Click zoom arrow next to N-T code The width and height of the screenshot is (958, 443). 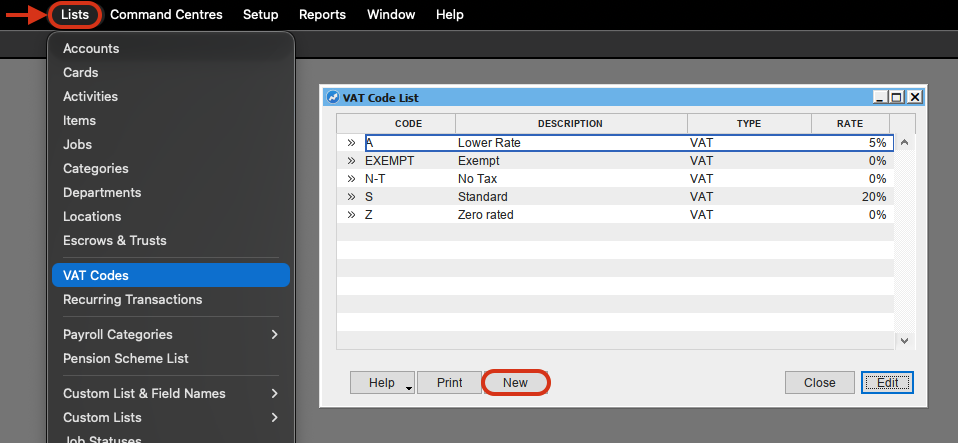click(x=351, y=179)
